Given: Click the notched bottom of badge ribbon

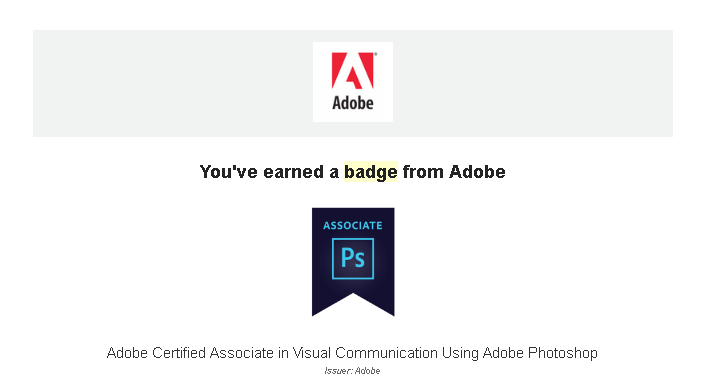Looking at the screenshot, I should [x=353, y=305].
